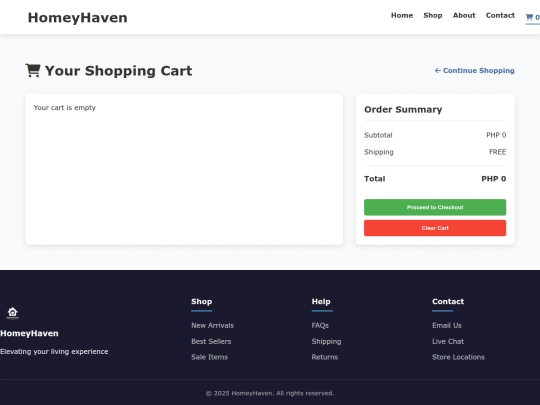
Task: Click 'Elevating your living experience' tagline
Action: click(54, 352)
